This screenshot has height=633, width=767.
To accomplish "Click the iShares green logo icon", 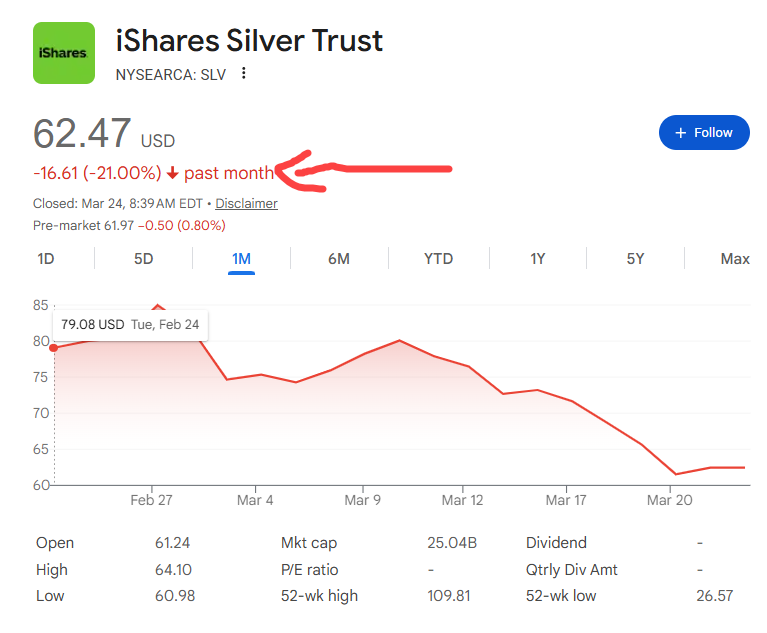I will [x=64, y=52].
